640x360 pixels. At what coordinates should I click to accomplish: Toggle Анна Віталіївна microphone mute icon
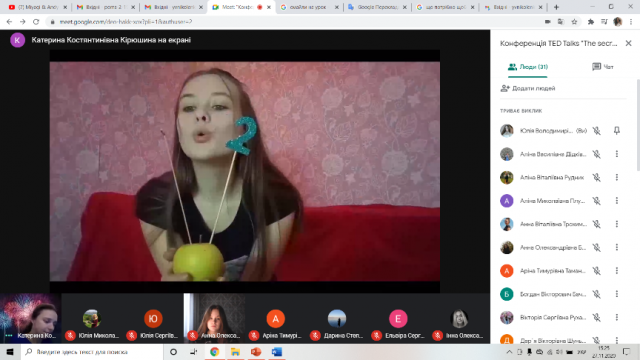click(x=597, y=224)
